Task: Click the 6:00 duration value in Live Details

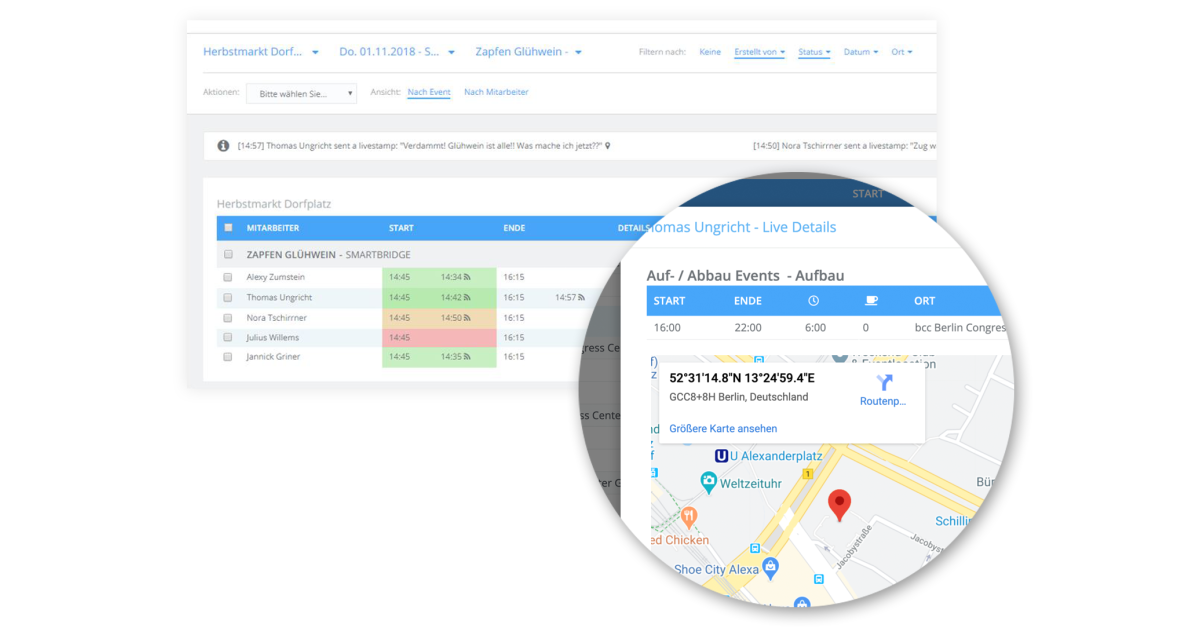Action: point(815,327)
